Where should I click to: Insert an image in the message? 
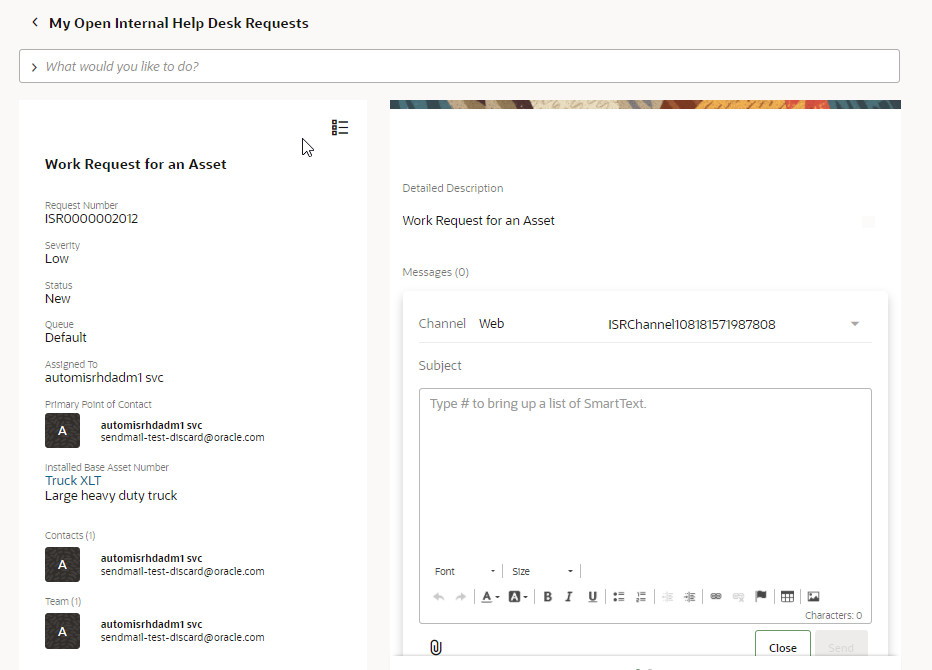click(813, 597)
